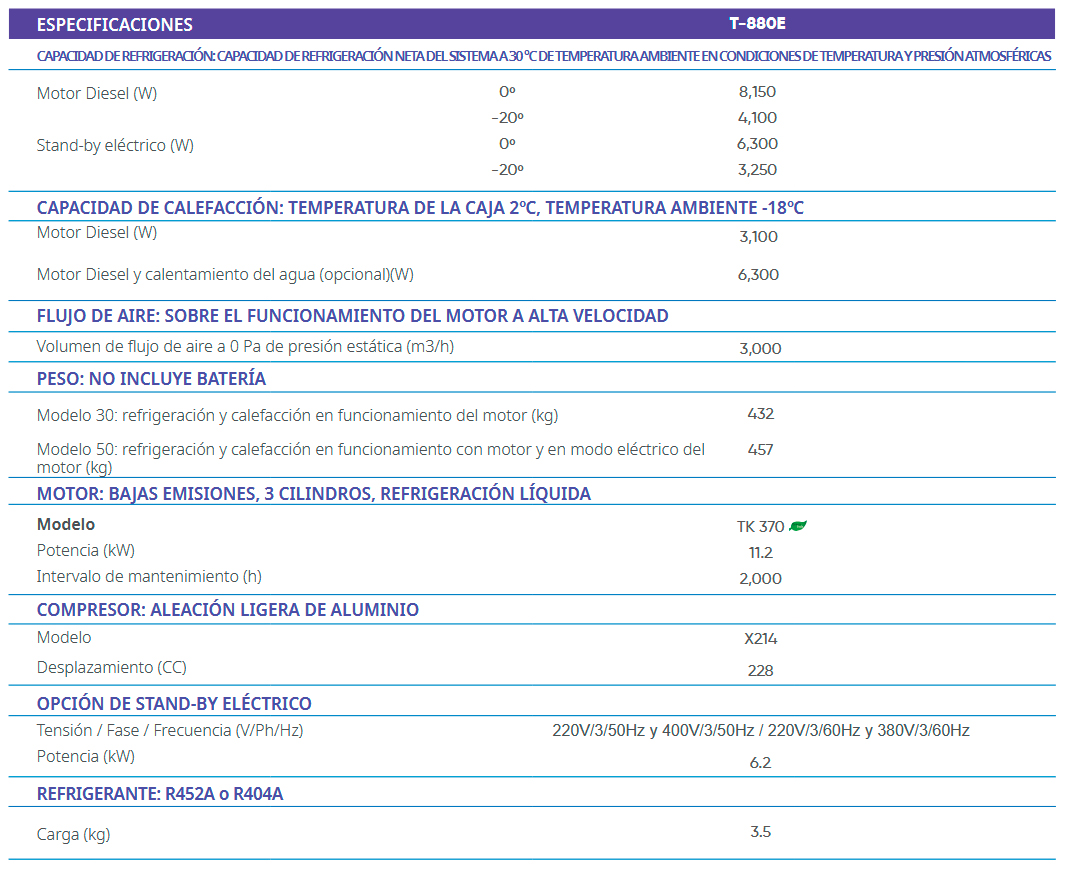The width and height of the screenshot is (1068, 893).
Task: Select the 457 Modelo 50 weight value
Action: tap(760, 450)
